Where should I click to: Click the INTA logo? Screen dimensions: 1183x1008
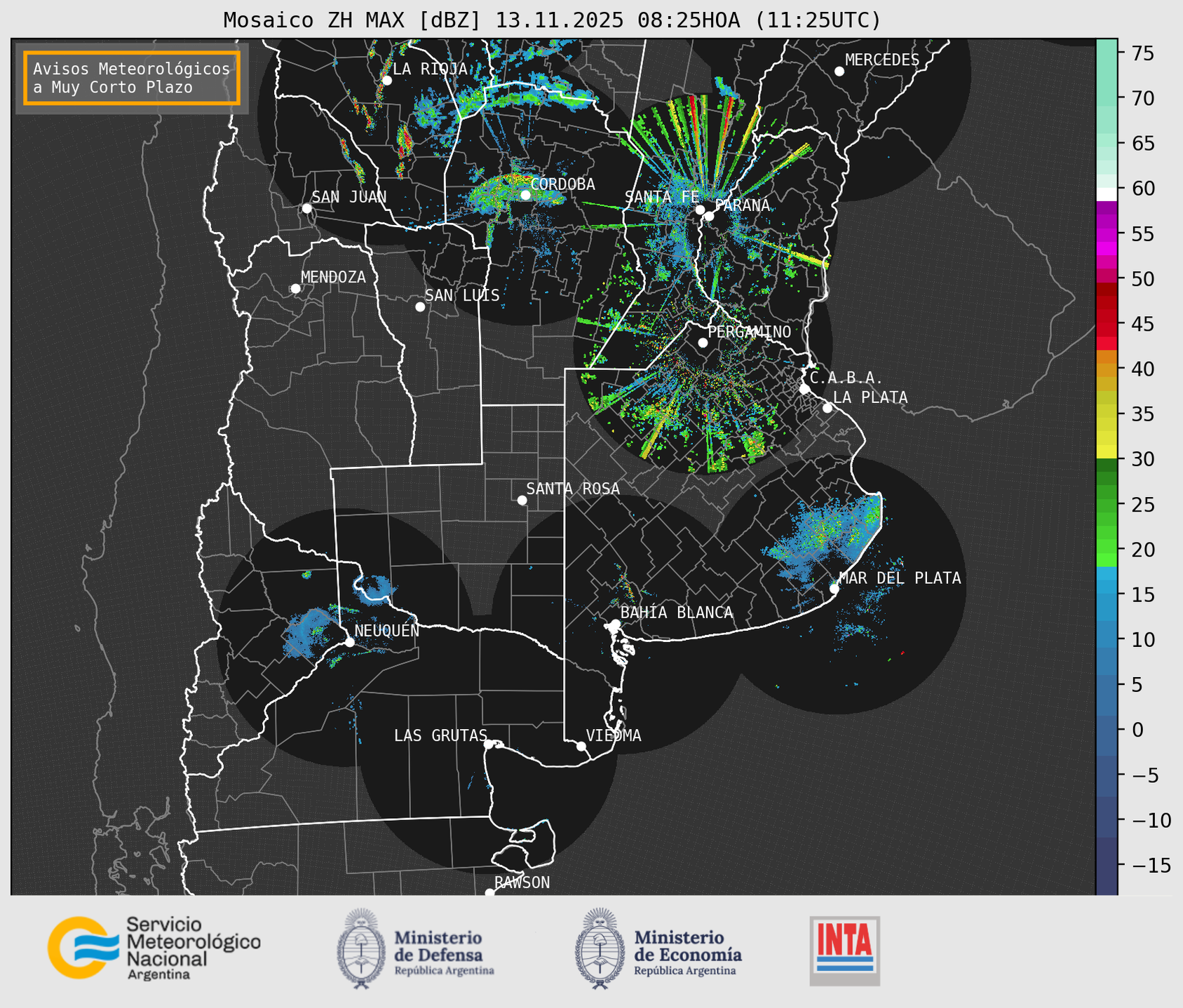coord(844,951)
